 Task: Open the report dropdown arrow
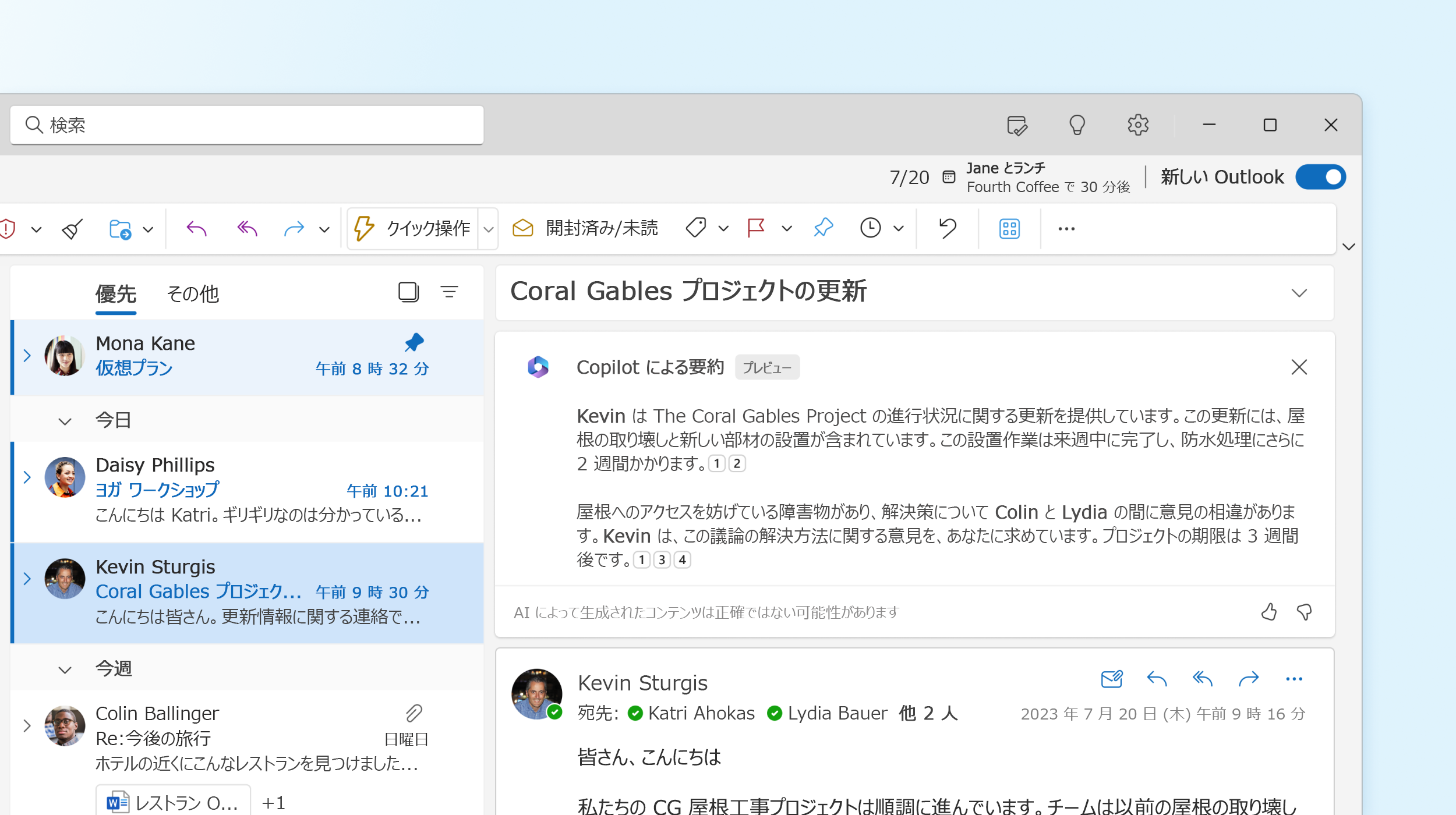coord(36,229)
